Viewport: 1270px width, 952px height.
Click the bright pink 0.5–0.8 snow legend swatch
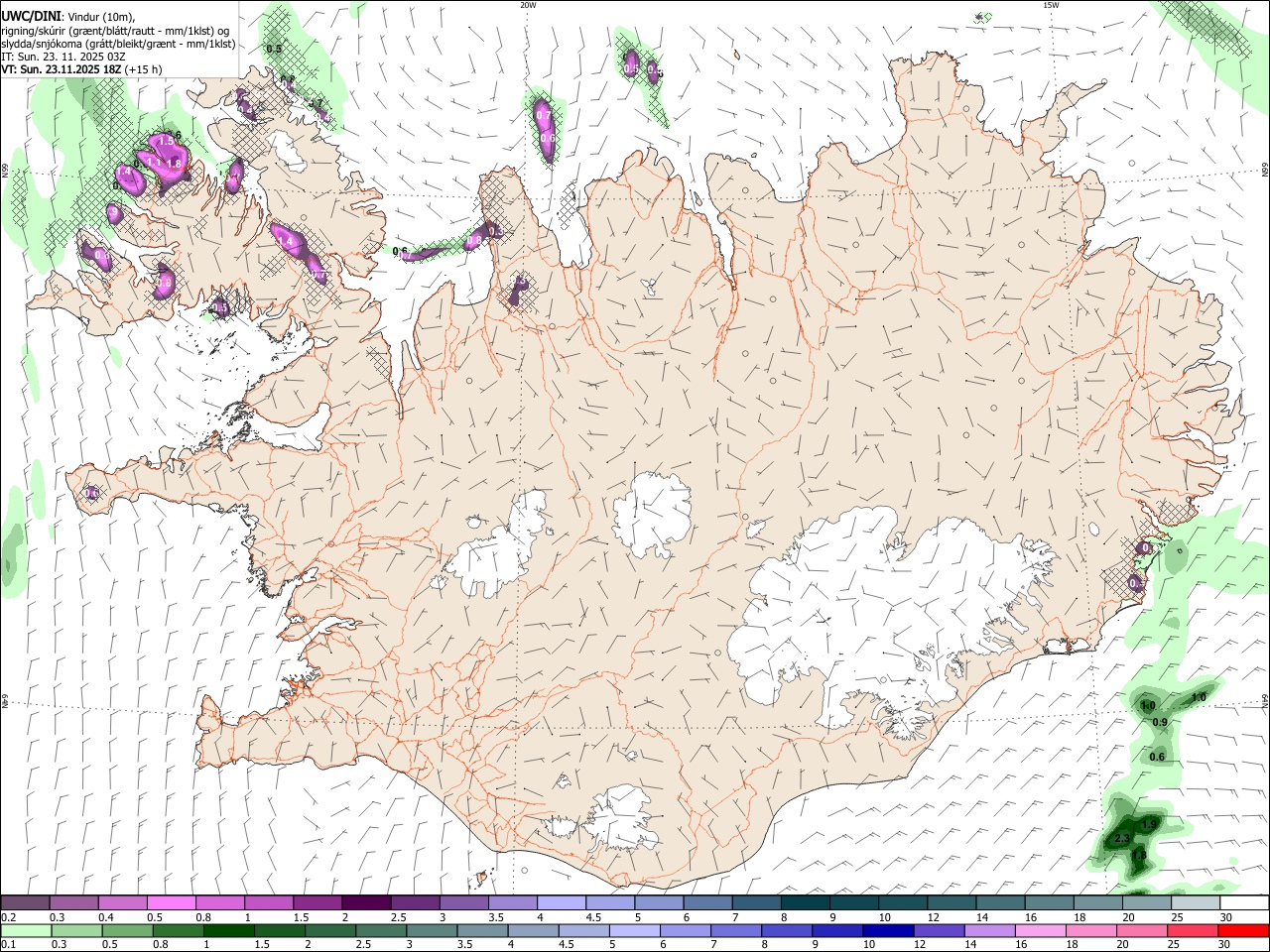point(172,903)
